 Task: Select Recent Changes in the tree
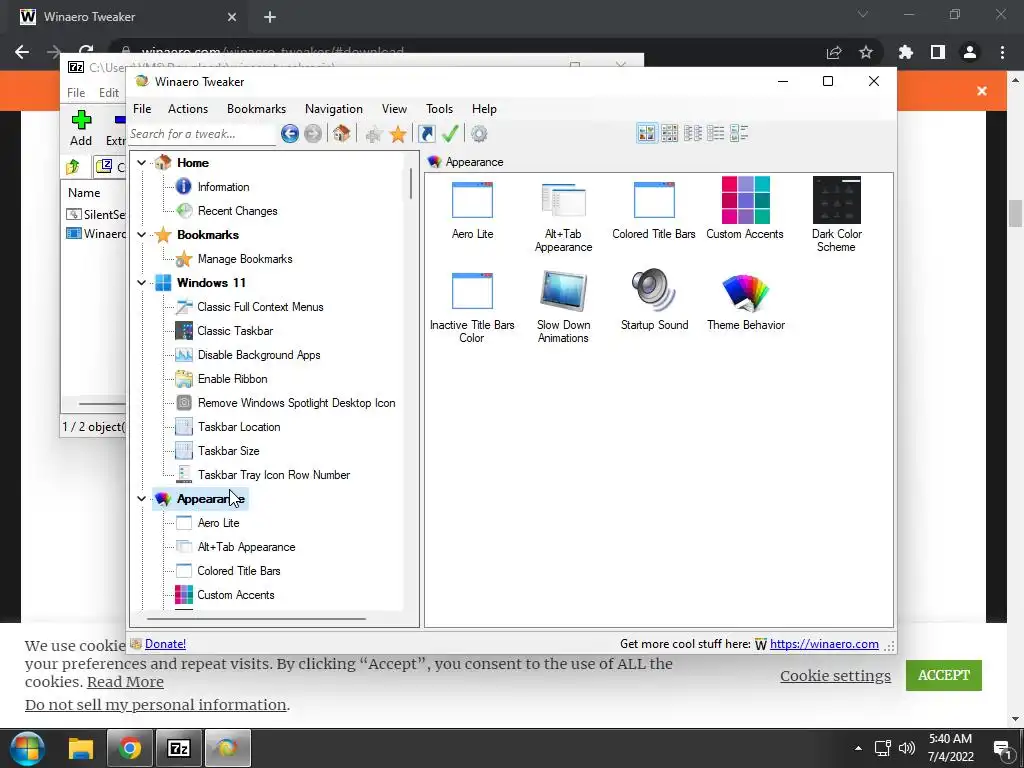(237, 211)
